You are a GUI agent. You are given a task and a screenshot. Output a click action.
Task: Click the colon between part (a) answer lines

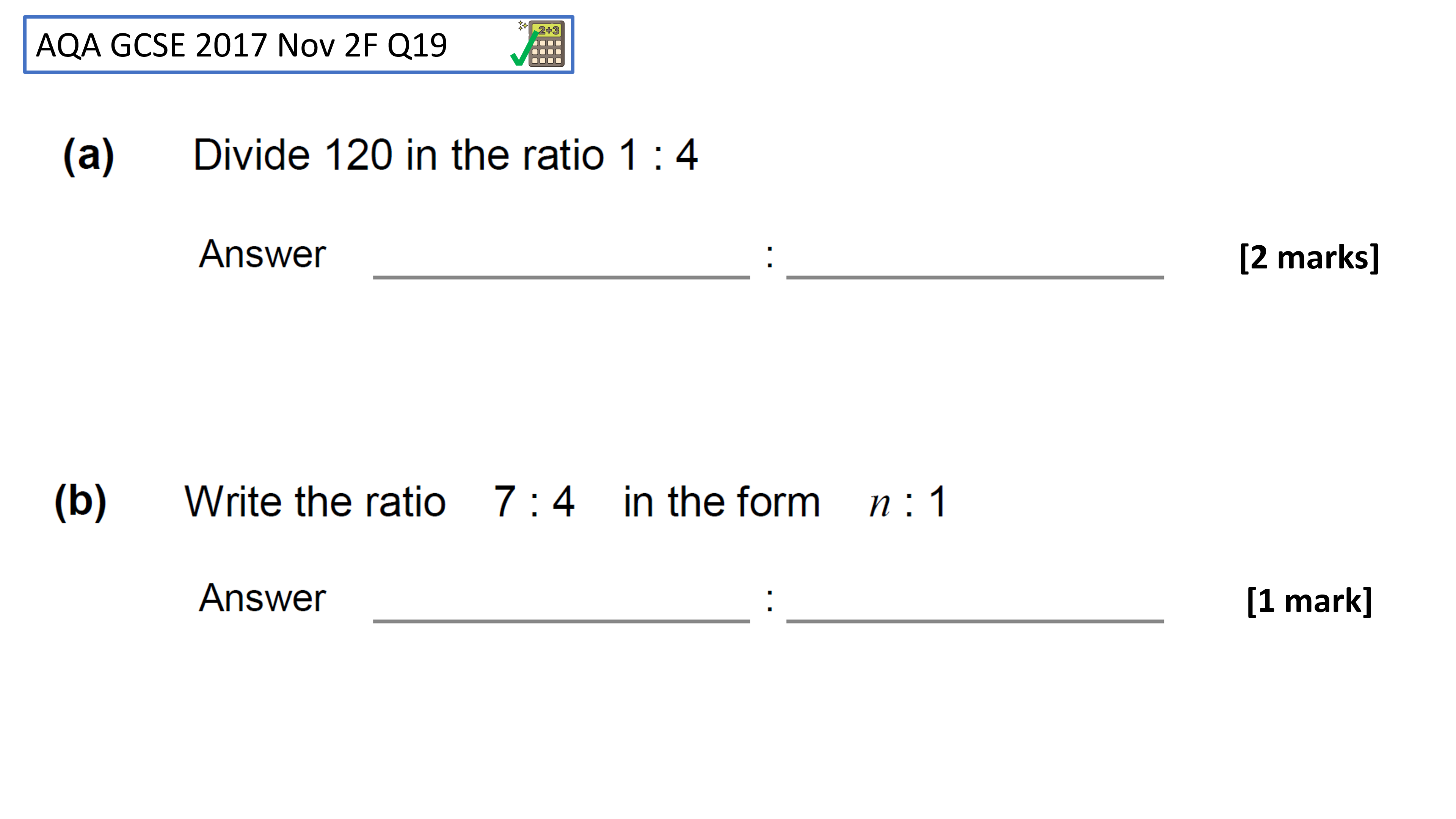[x=769, y=256]
